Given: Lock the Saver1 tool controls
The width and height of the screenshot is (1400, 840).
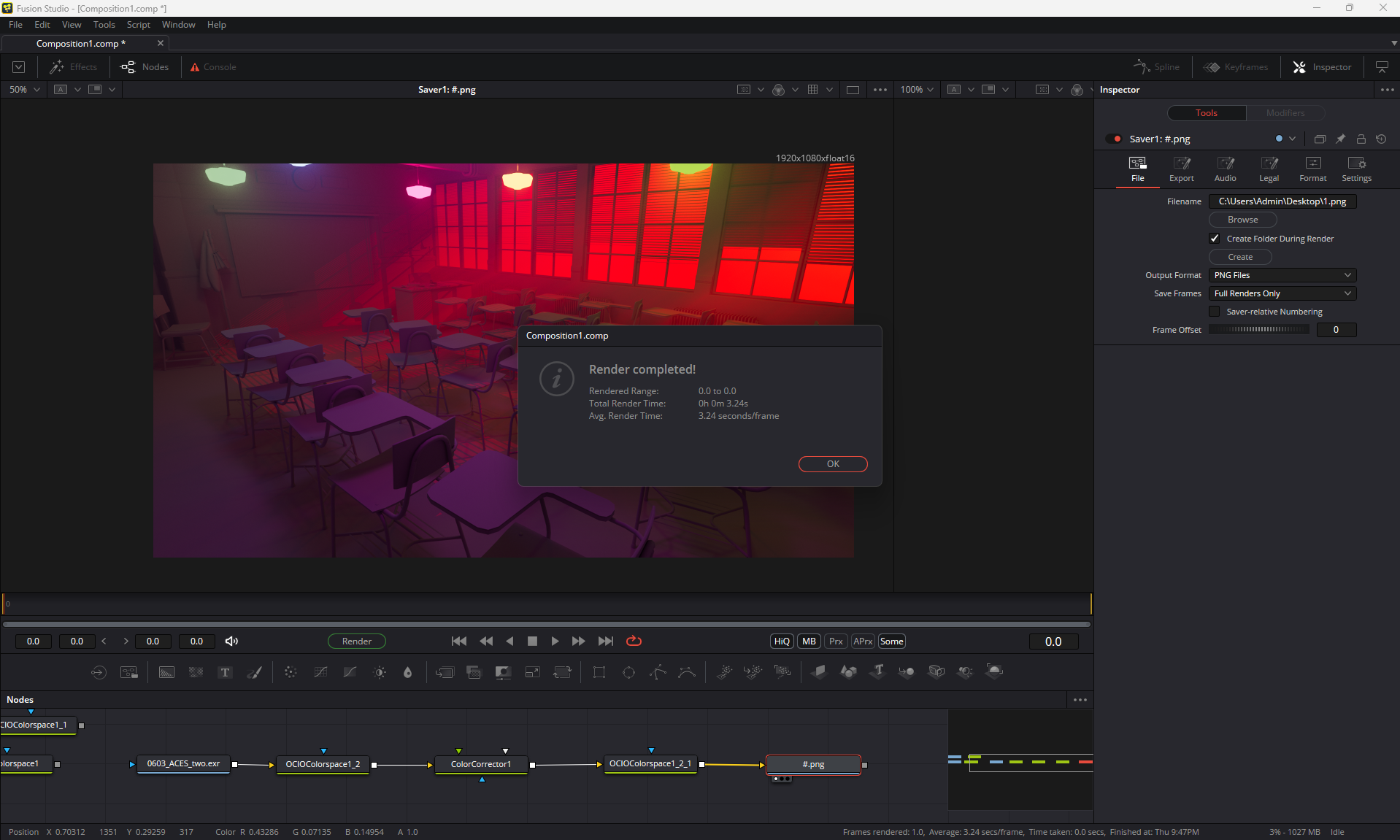Looking at the screenshot, I should pyautogui.click(x=1361, y=139).
